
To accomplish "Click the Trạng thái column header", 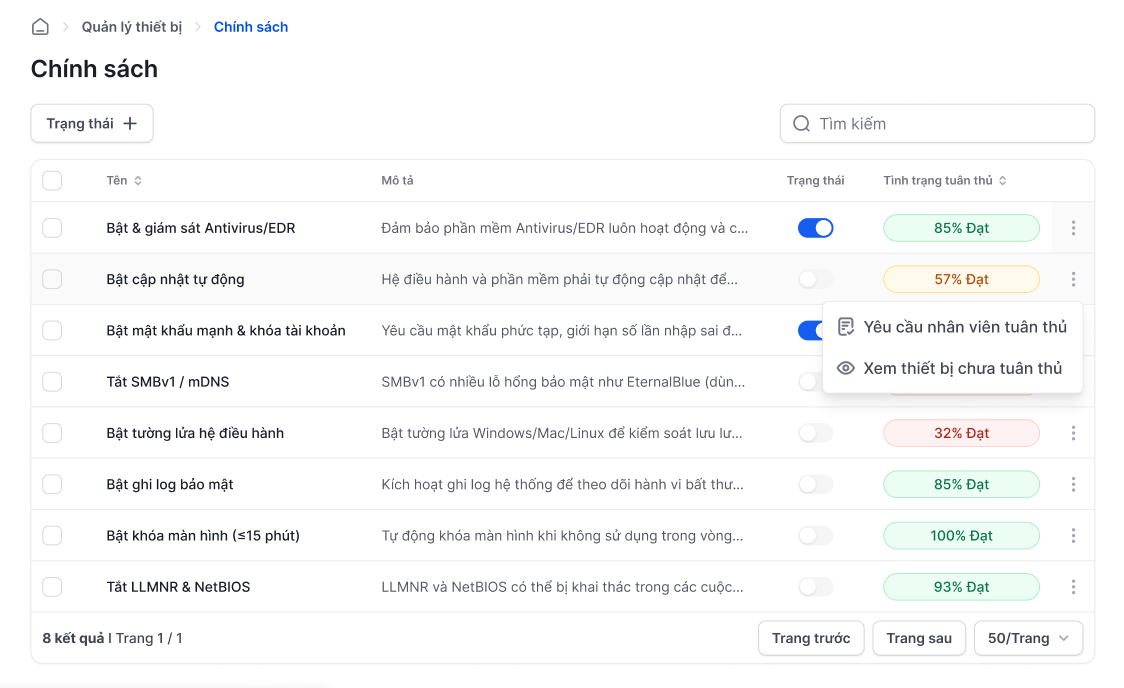I will (816, 181).
